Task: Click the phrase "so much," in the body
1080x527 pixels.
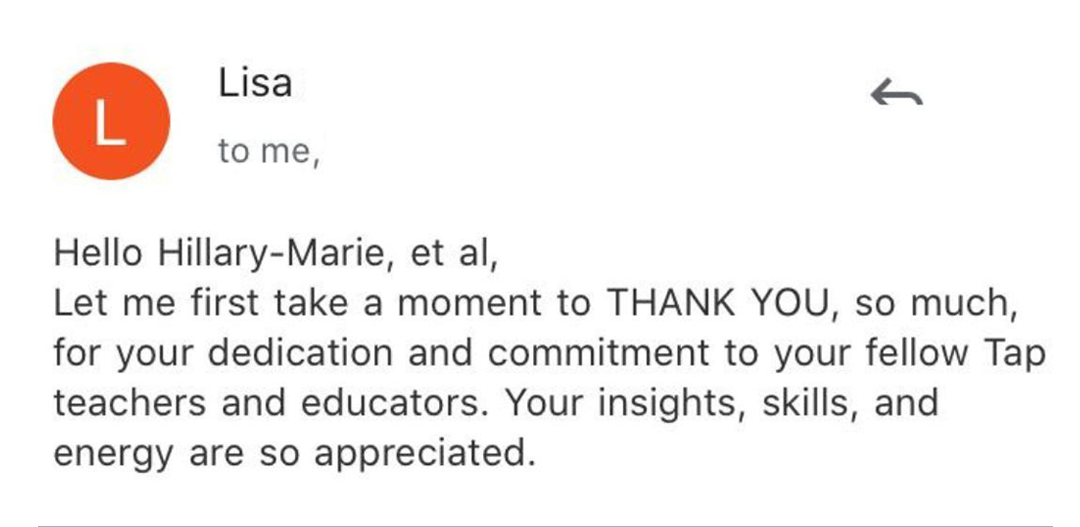Action: (x=936, y=304)
